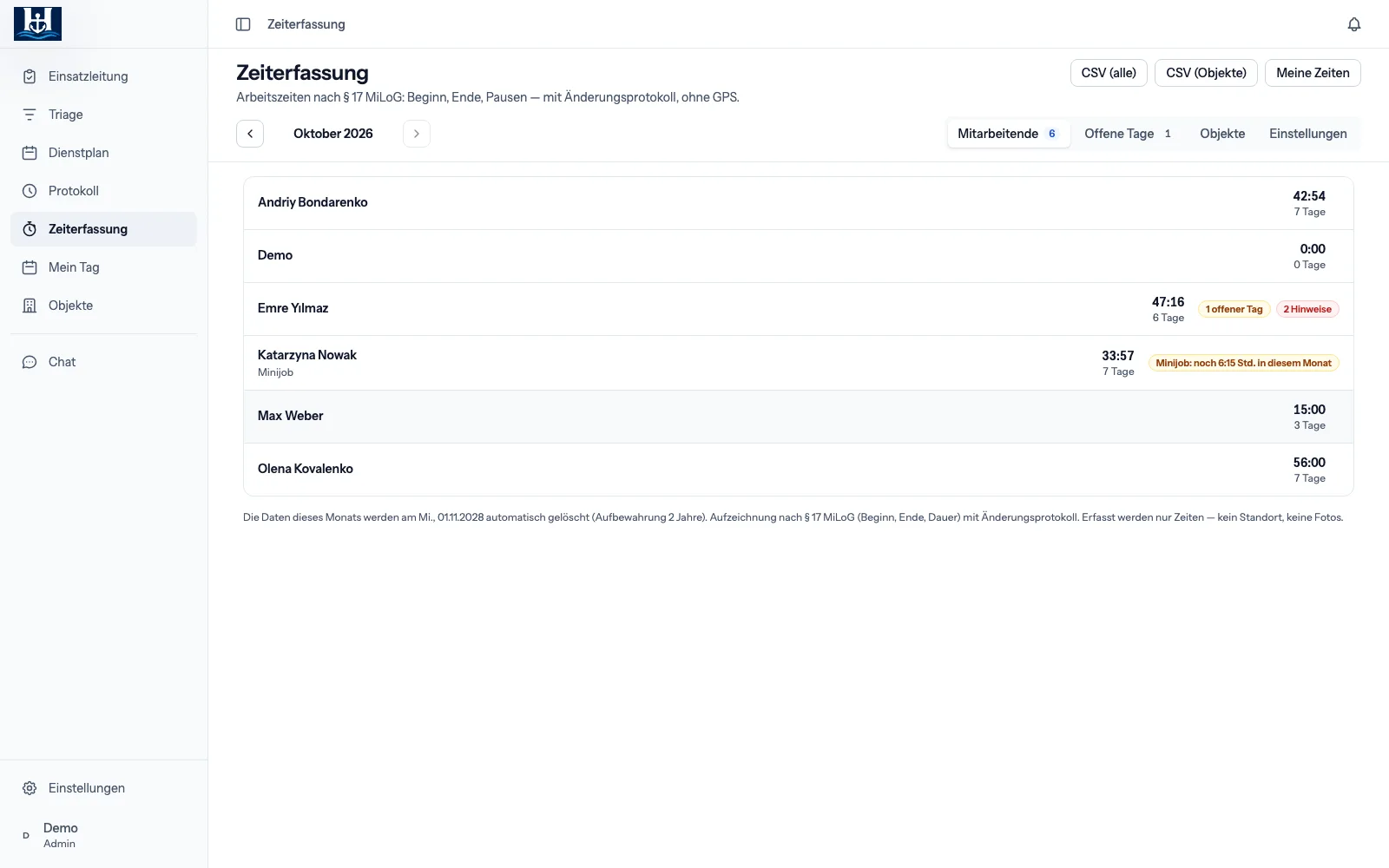Open notifications bell

tap(1354, 24)
